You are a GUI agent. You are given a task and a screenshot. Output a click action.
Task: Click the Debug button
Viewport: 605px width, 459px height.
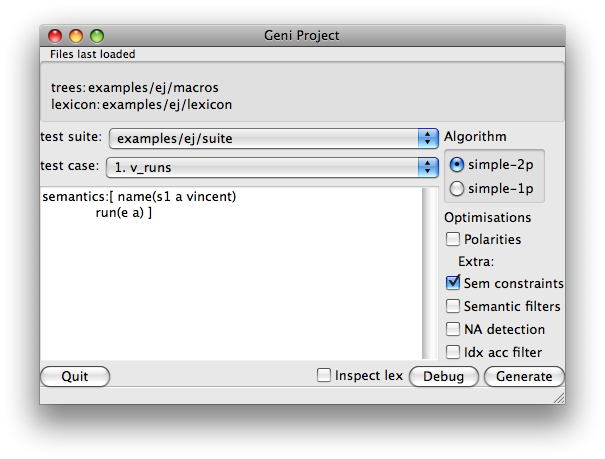(444, 376)
